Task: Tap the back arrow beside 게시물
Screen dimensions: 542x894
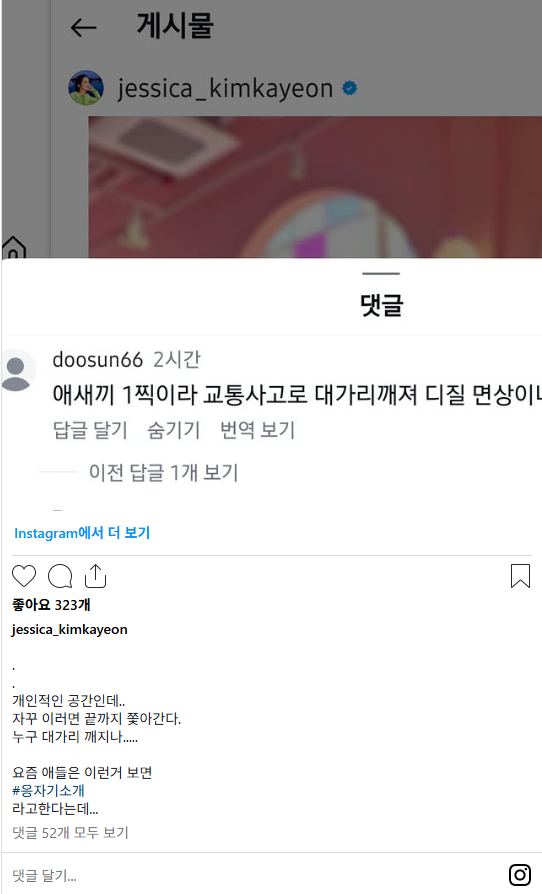Action: pos(83,27)
